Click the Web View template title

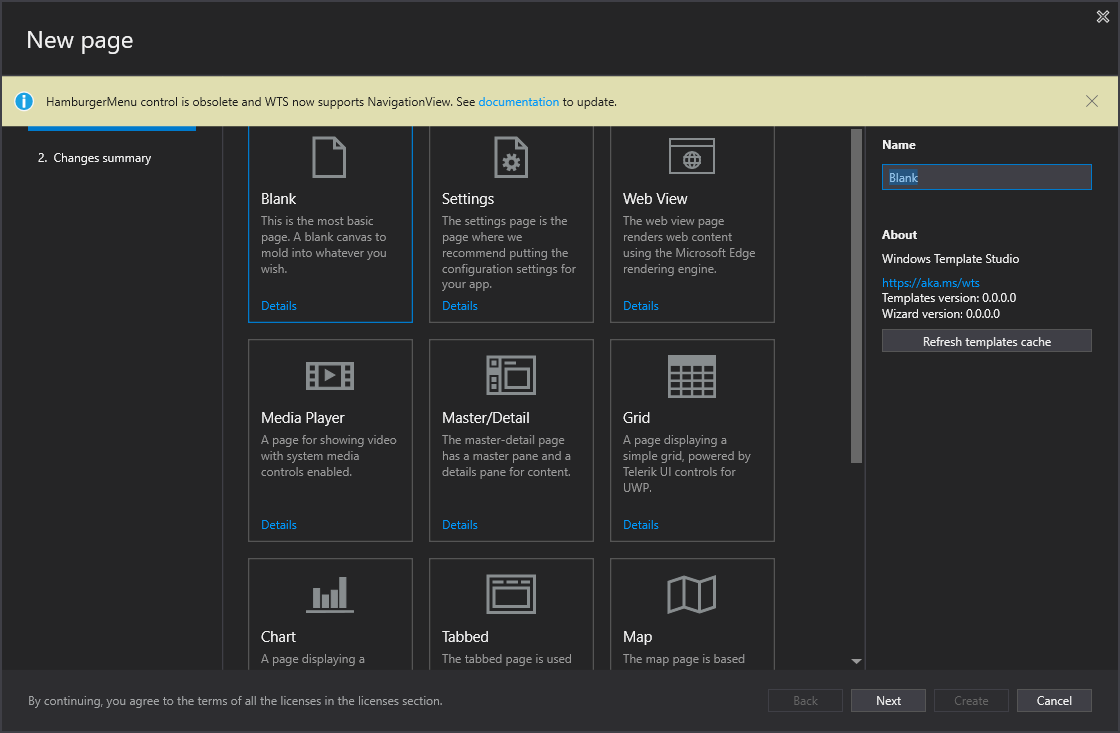655,199
